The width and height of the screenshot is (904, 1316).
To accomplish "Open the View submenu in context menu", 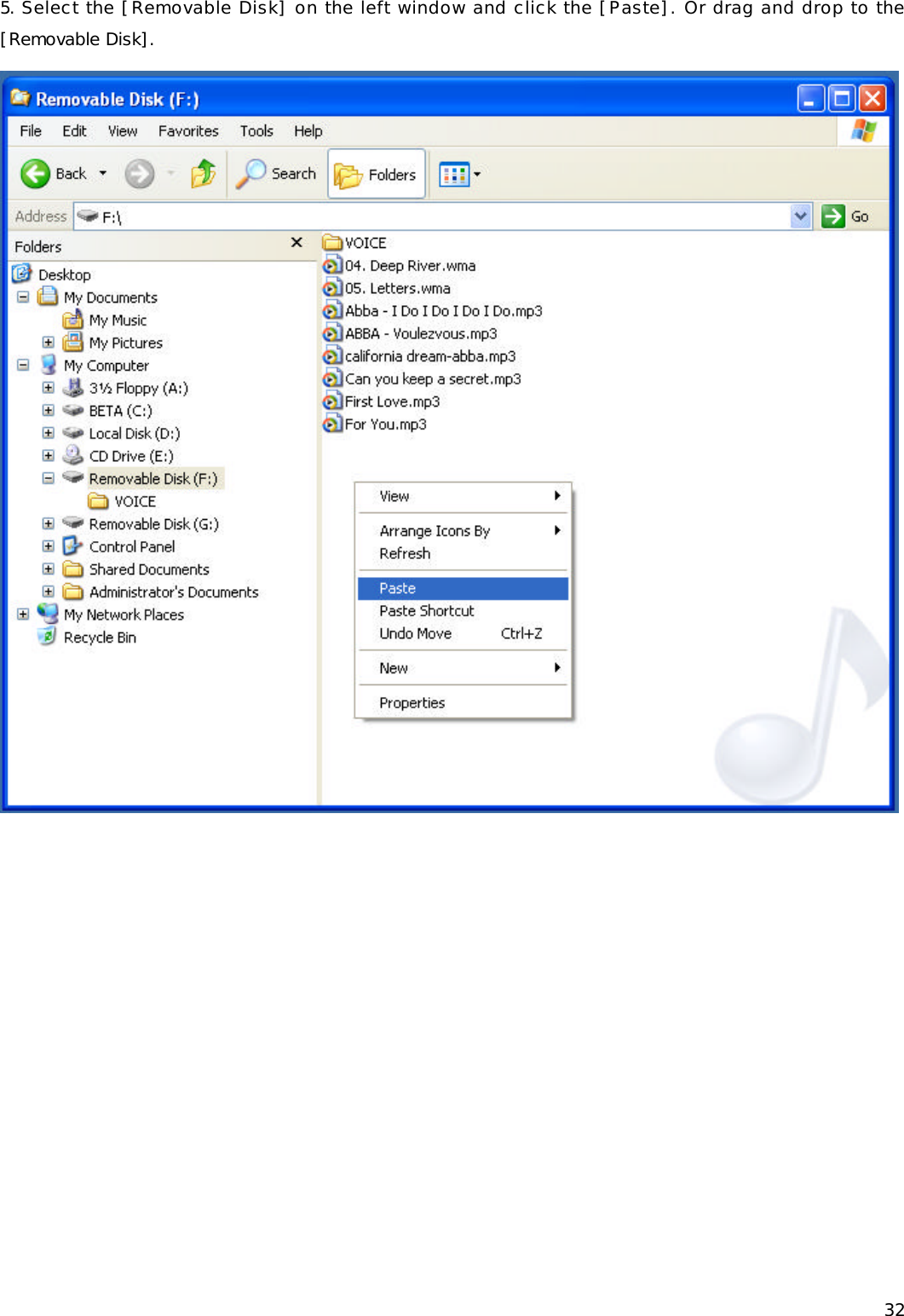I will [x=463, y=496].
